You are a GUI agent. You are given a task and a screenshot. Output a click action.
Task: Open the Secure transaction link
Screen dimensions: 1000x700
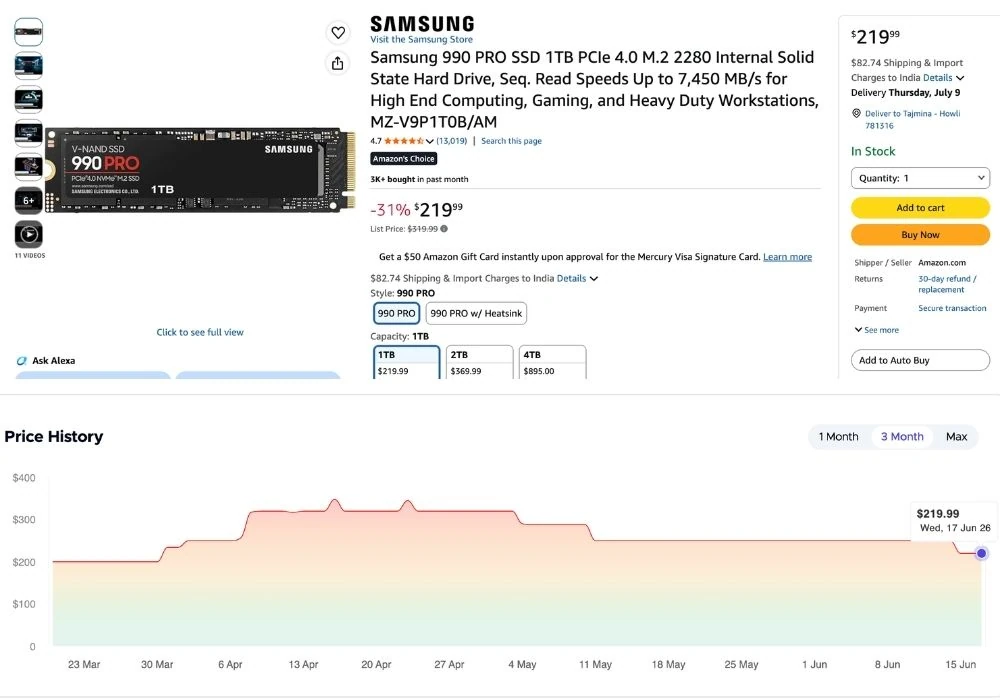tap(952, 308)
